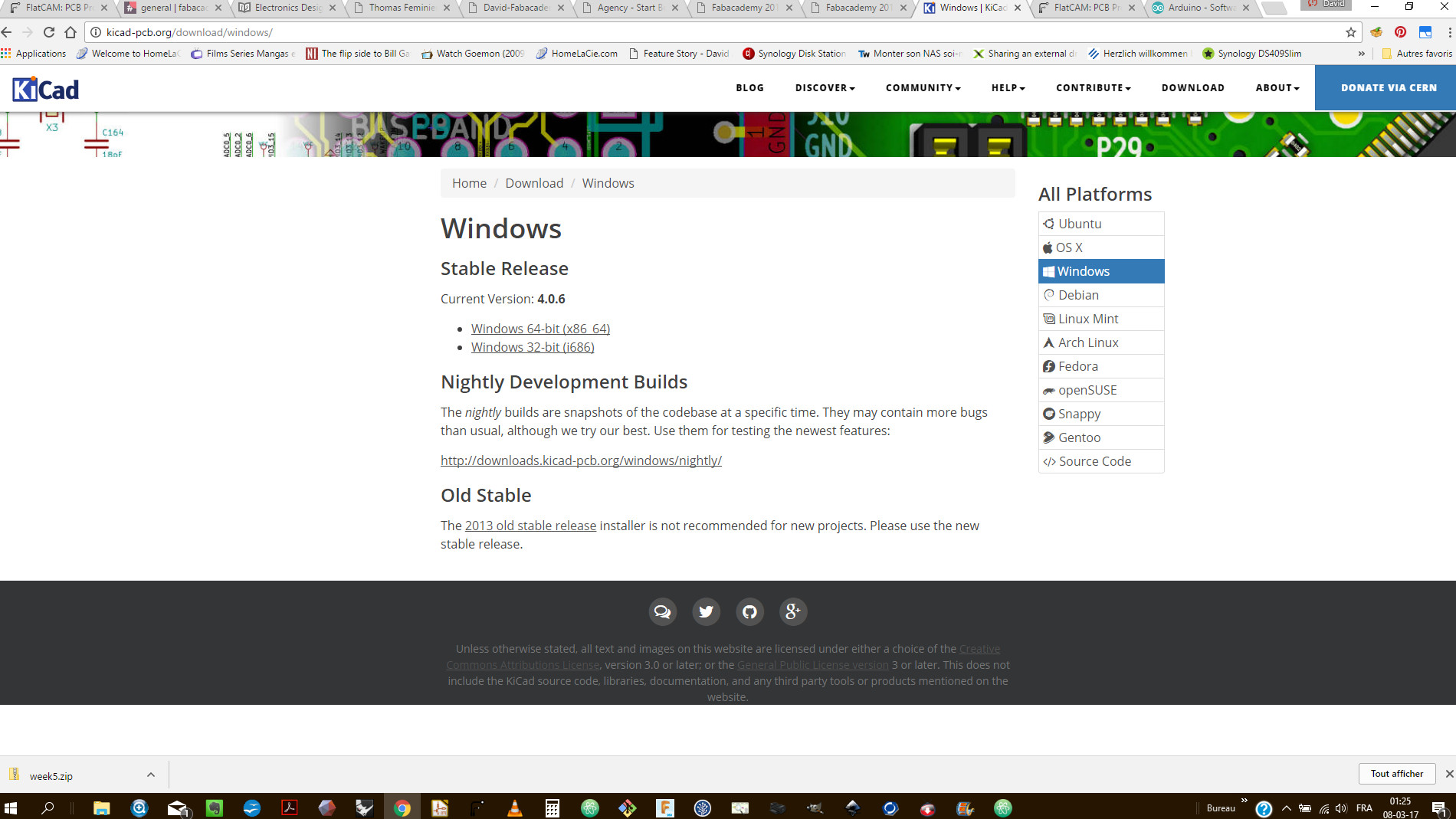Screen dimensions: 1456x819
Task: Open the Autres favoris bookmarks folder
Action: point(1416,54)
